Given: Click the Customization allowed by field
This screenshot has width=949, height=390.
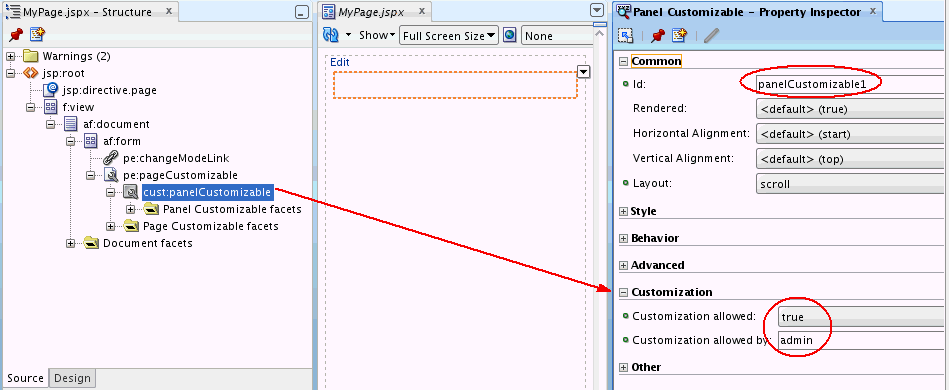Looking at the screenshot, I should (x=861, y=340).
